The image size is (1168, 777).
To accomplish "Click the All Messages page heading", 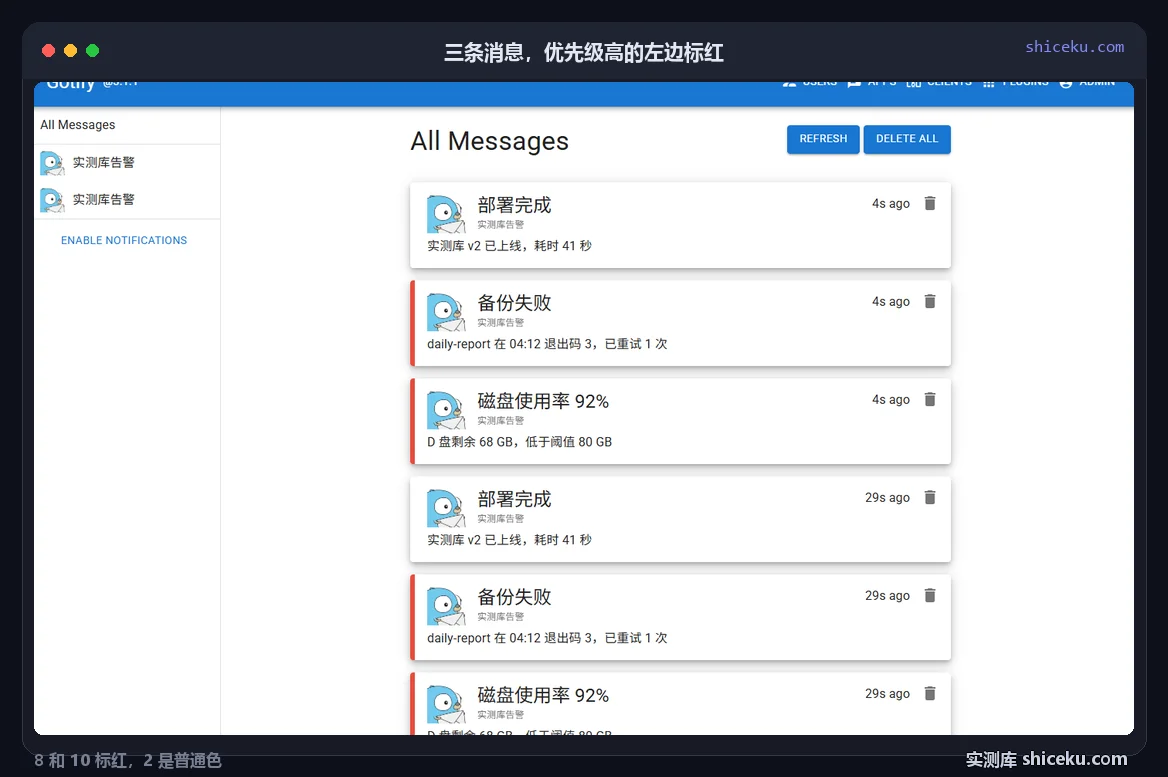I will (x=489, y=141).
